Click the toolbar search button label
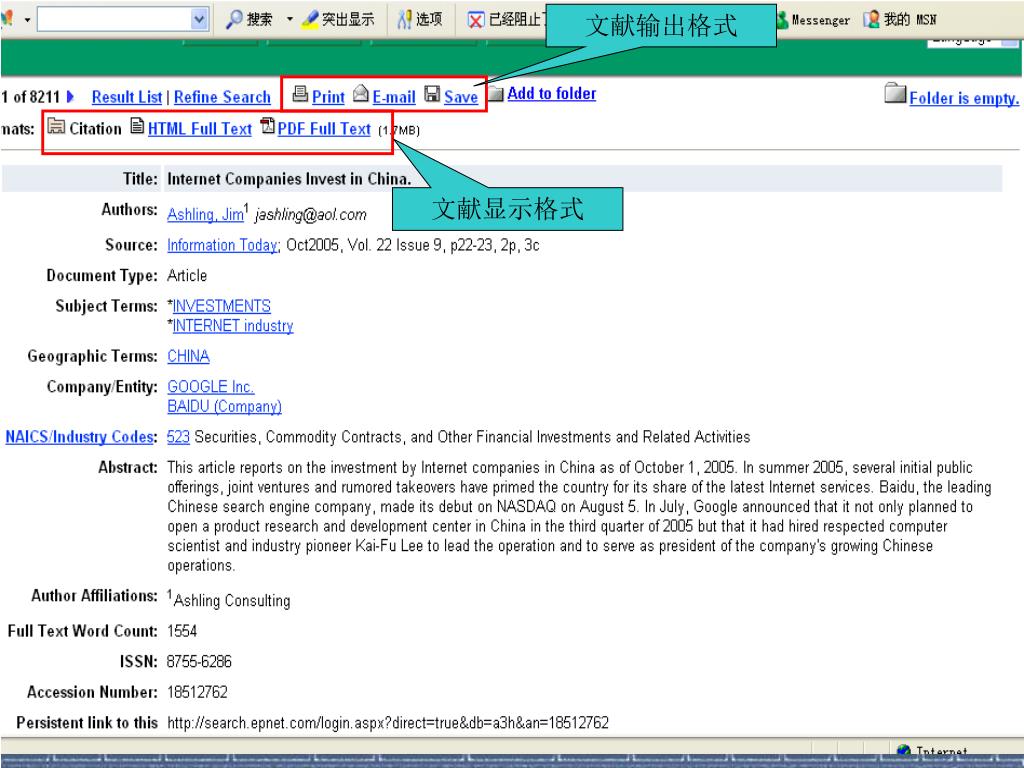The image size is (1024, 768). pyautogui.click(x=259, y=20)
